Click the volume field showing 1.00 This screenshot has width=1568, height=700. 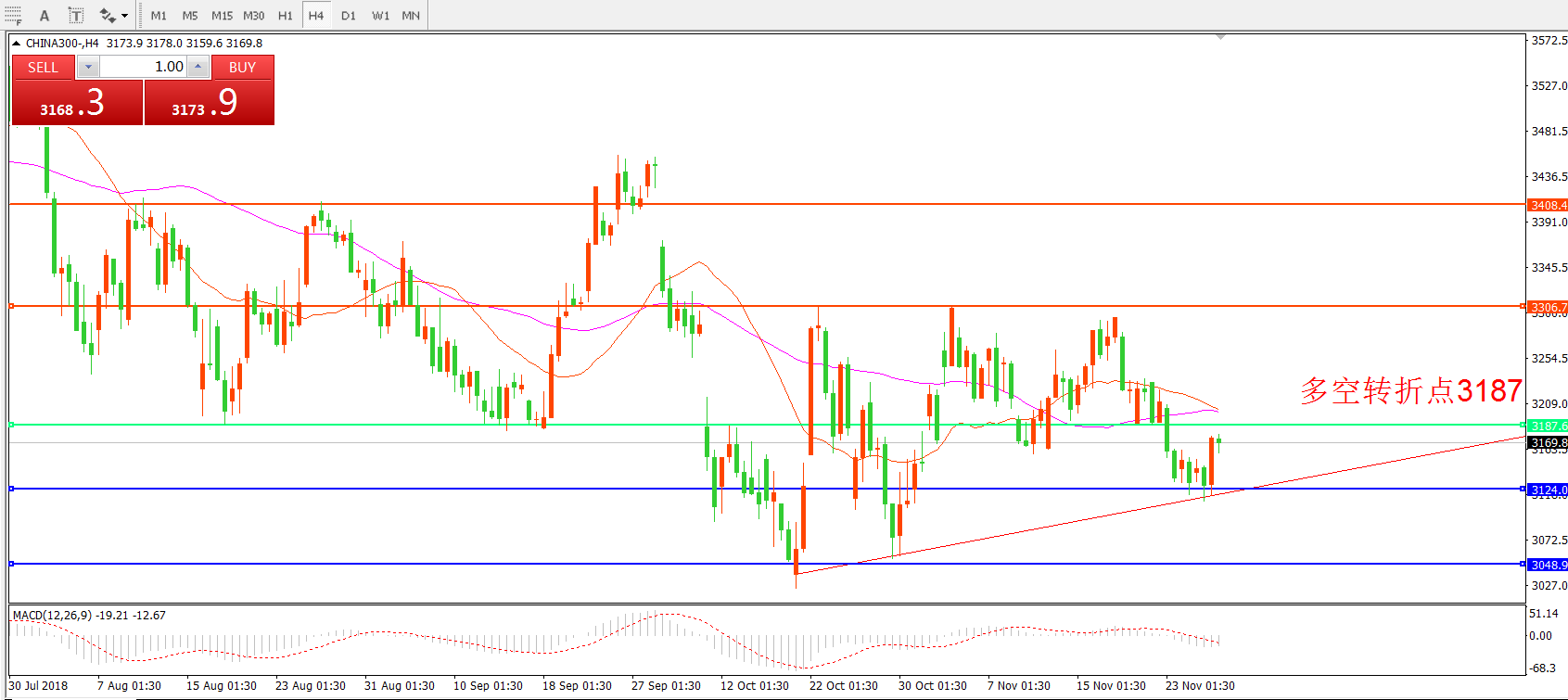point(143,67)
